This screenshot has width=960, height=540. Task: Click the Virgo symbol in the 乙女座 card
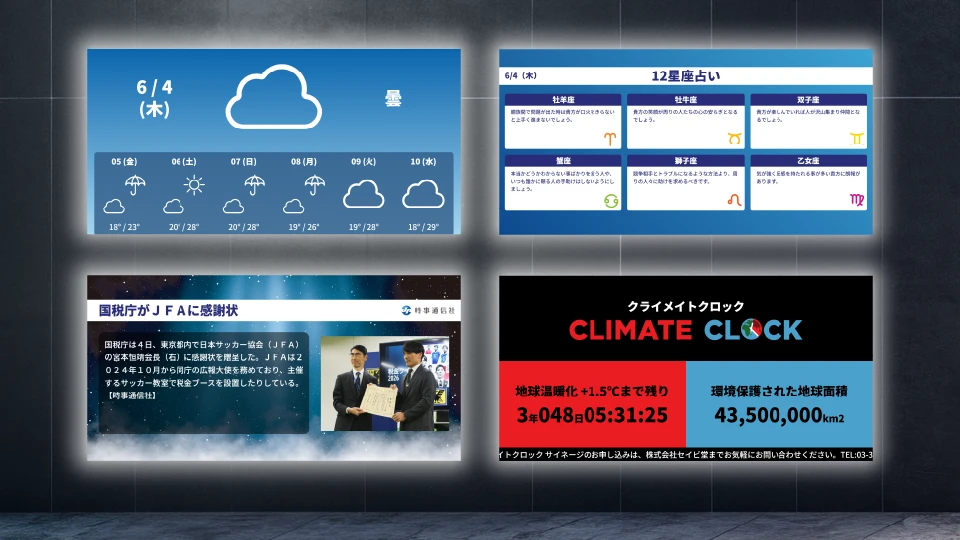tap(857, 200)
